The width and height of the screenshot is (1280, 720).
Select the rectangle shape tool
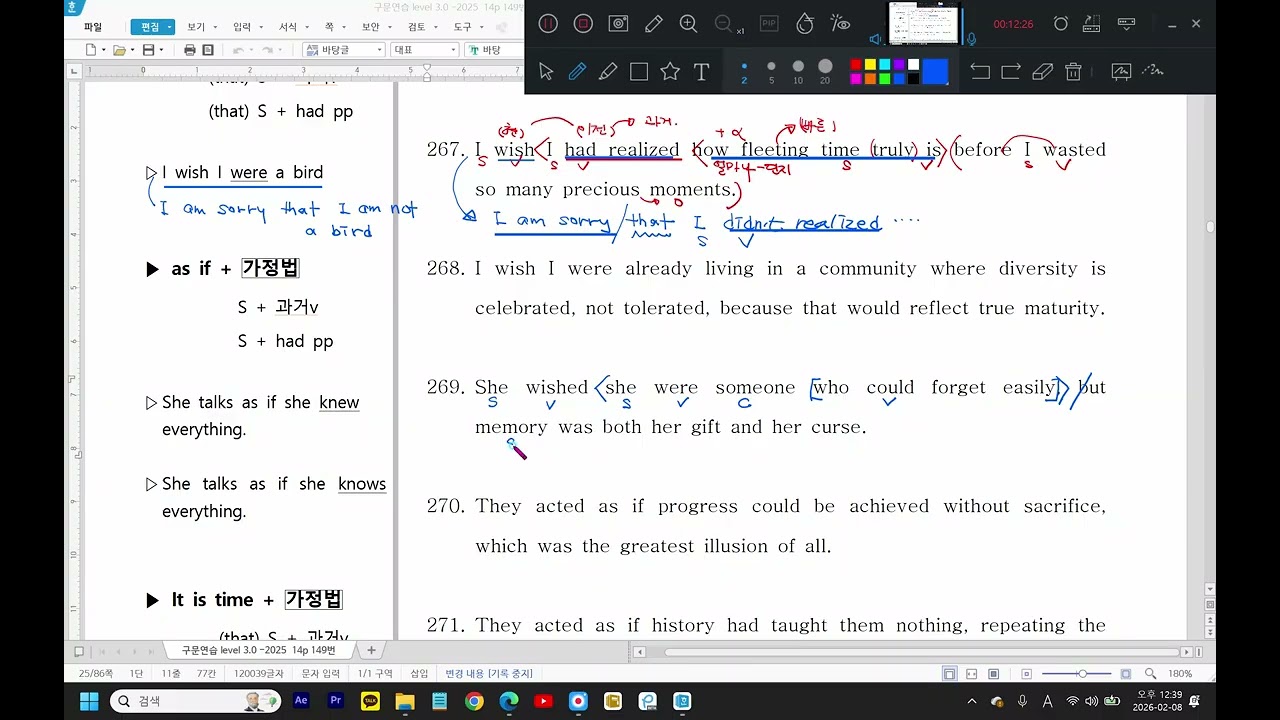click(639, 71)
